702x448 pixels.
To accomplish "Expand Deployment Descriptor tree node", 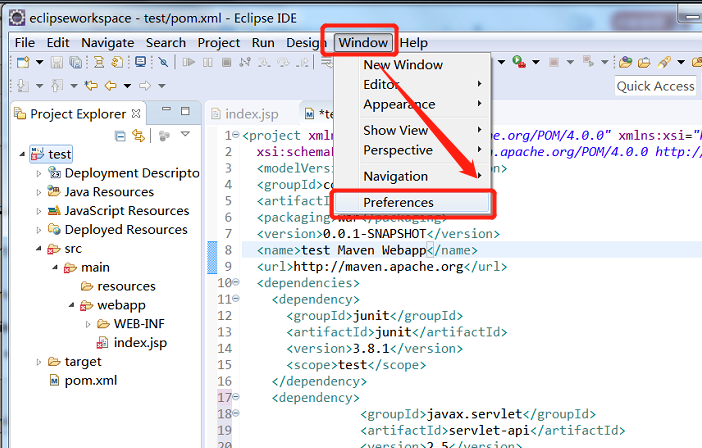I will [39, 173].
